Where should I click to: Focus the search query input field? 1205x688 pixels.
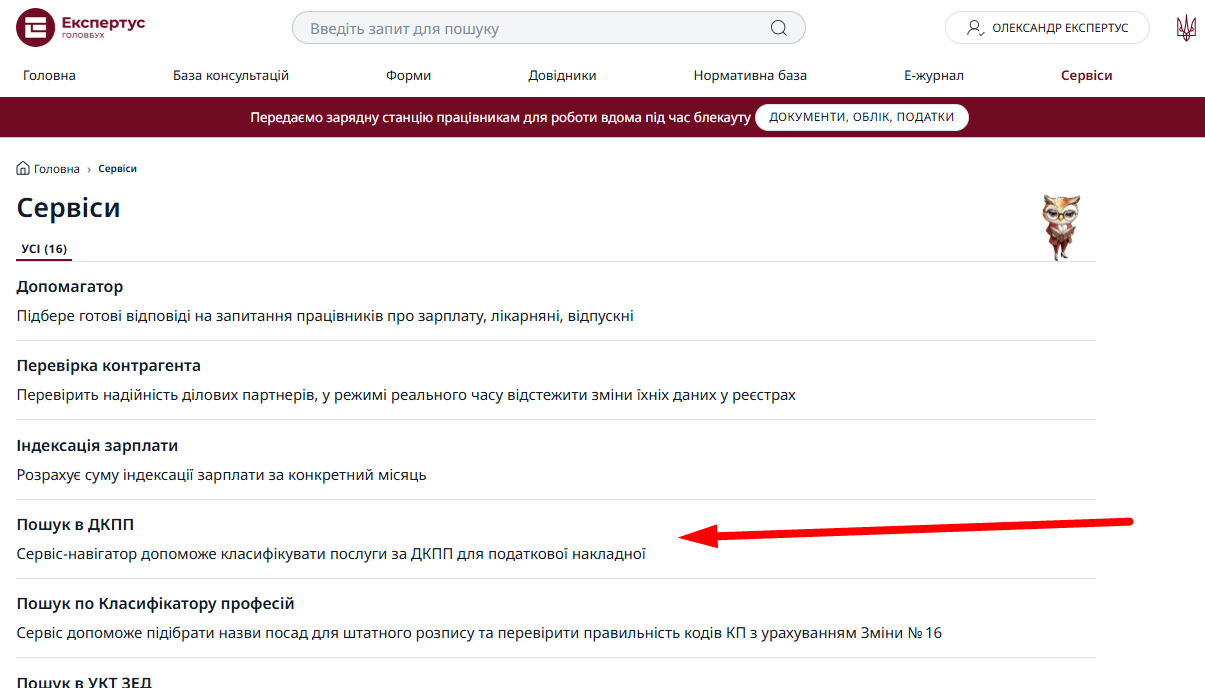530,28
